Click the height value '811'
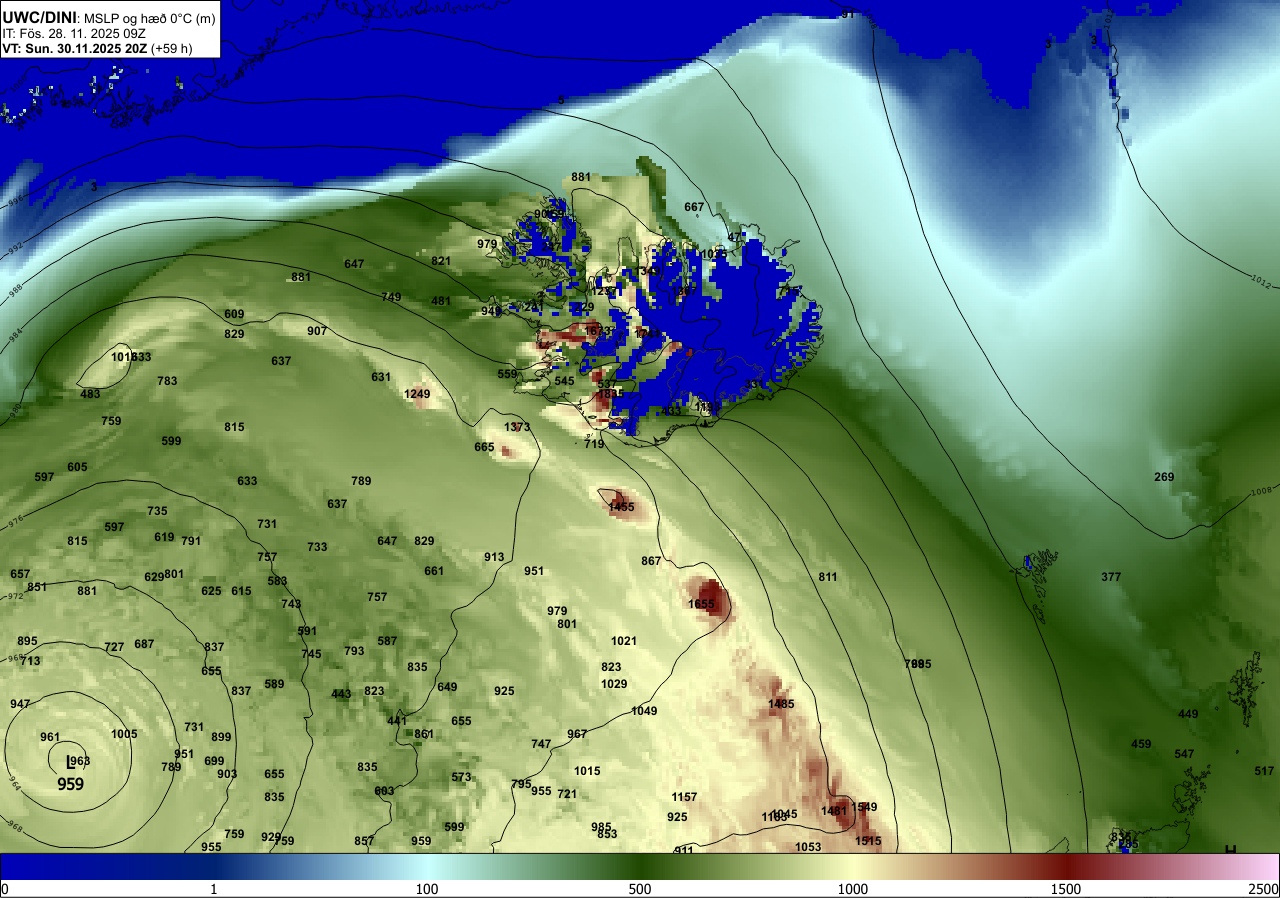1280x898 pixels. coord(828,577)
